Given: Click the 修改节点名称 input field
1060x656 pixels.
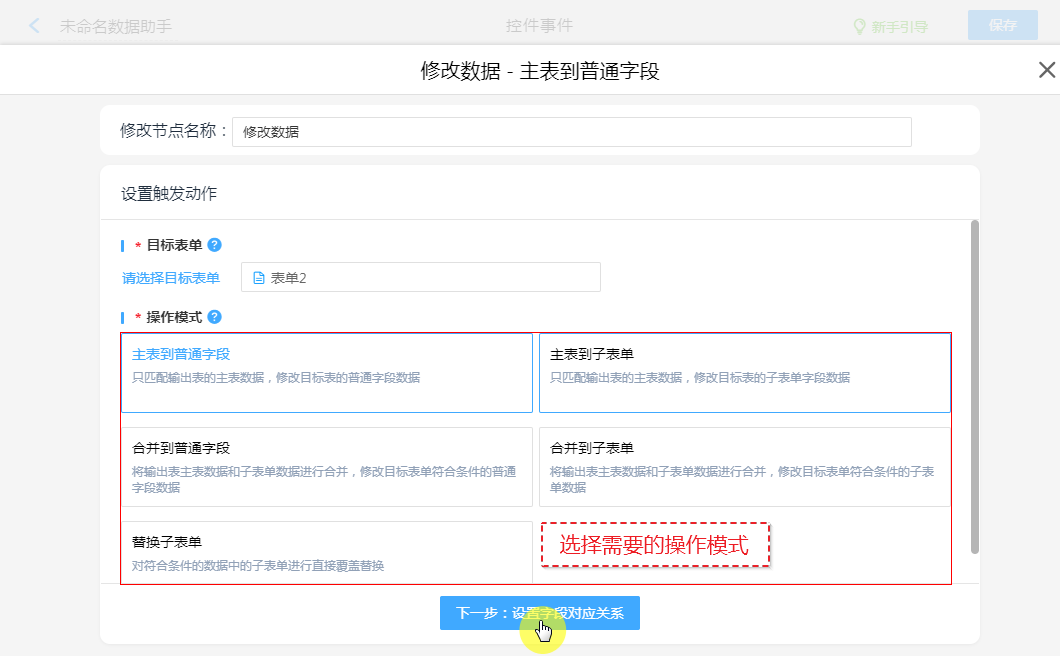Looking at the screenshot, I should [571, 132].
